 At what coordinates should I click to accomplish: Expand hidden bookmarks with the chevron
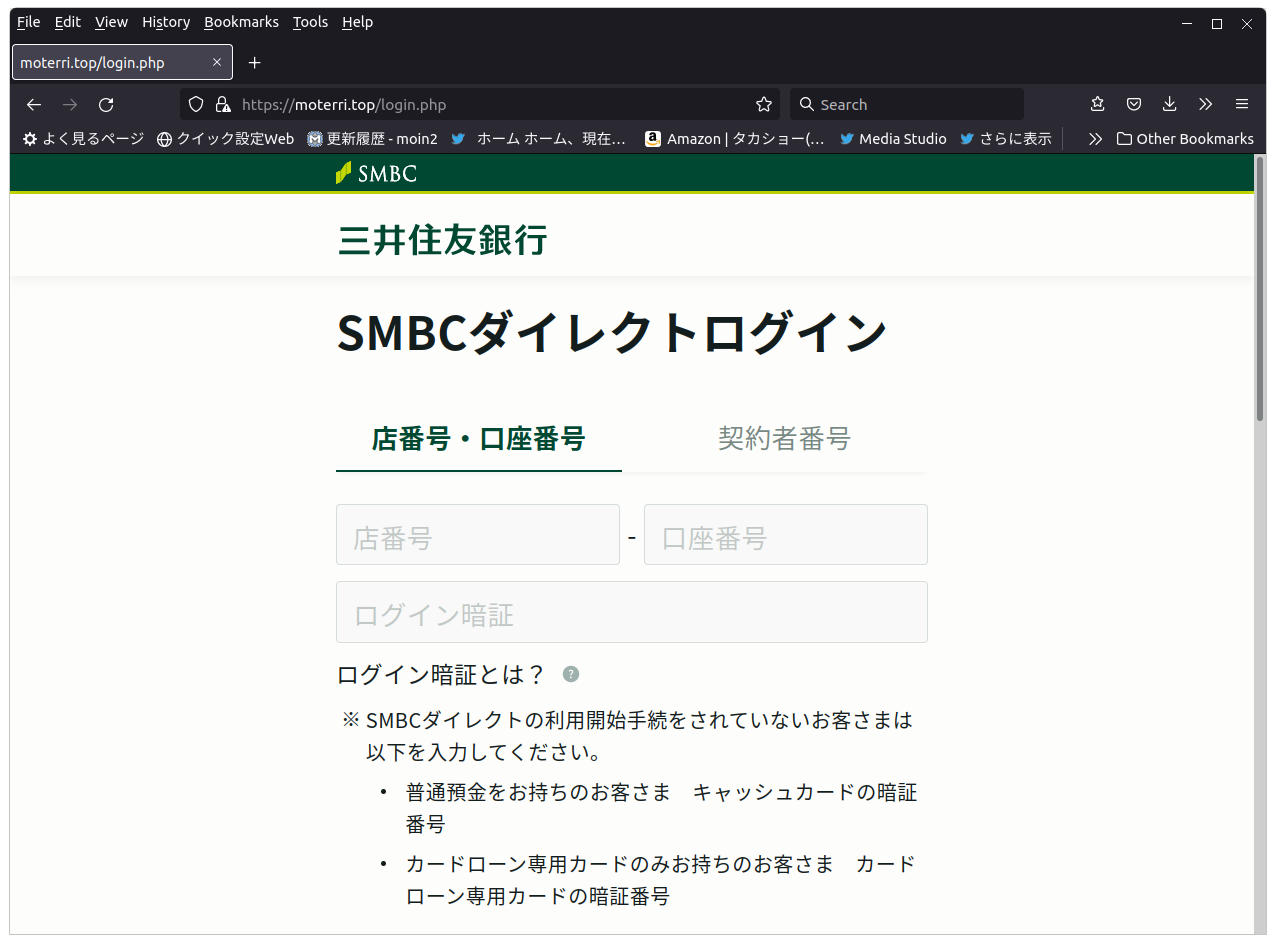1094,139
